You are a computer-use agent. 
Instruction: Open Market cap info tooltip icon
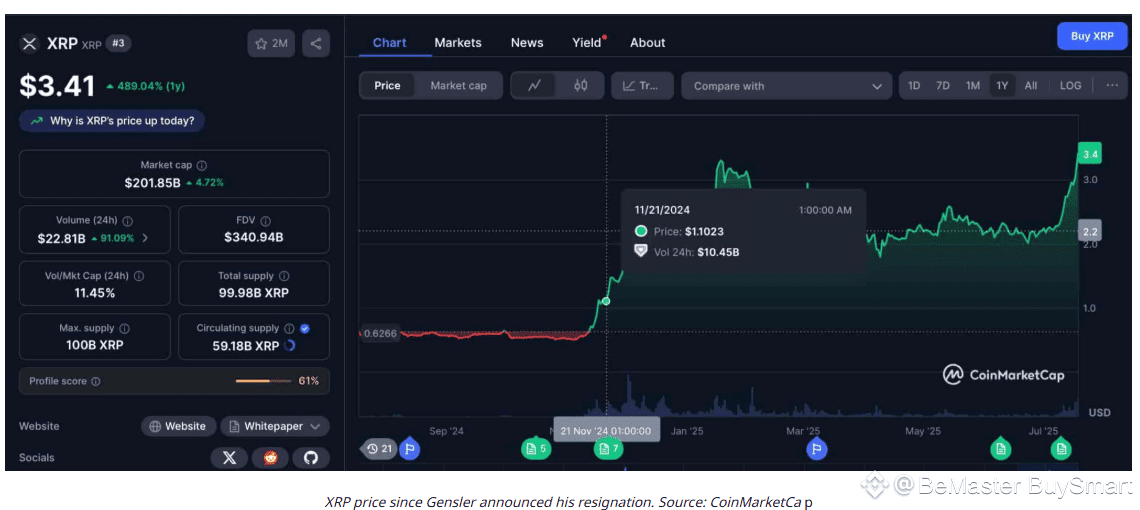click(x=202, y=165)
